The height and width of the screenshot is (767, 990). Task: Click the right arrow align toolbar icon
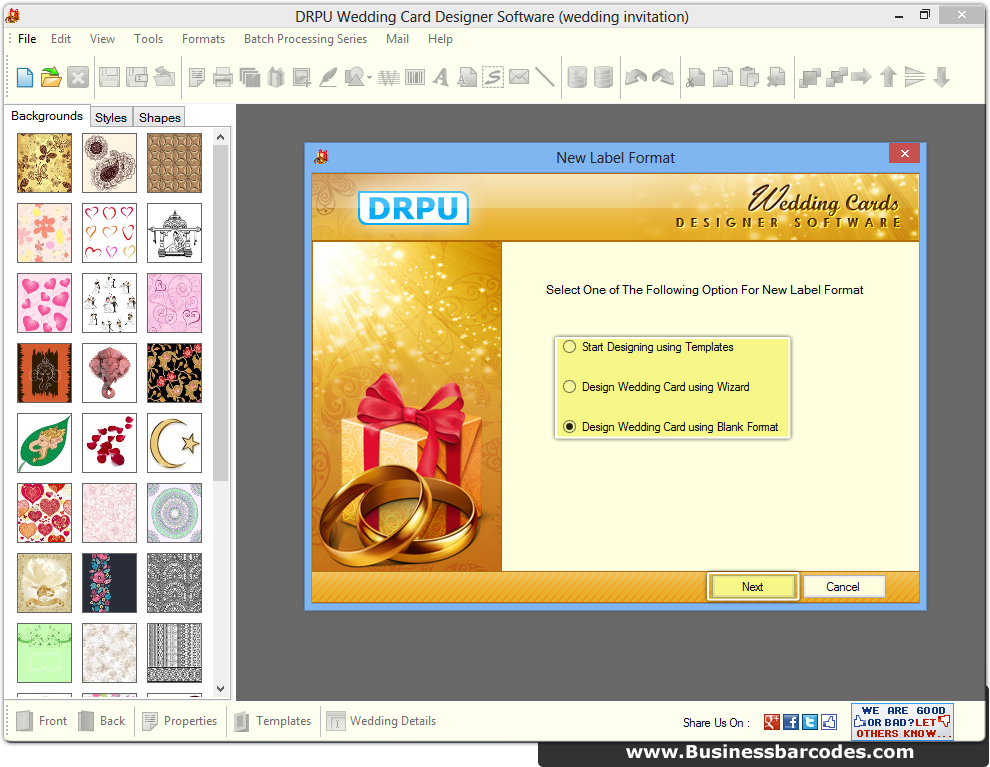point(861,78)
